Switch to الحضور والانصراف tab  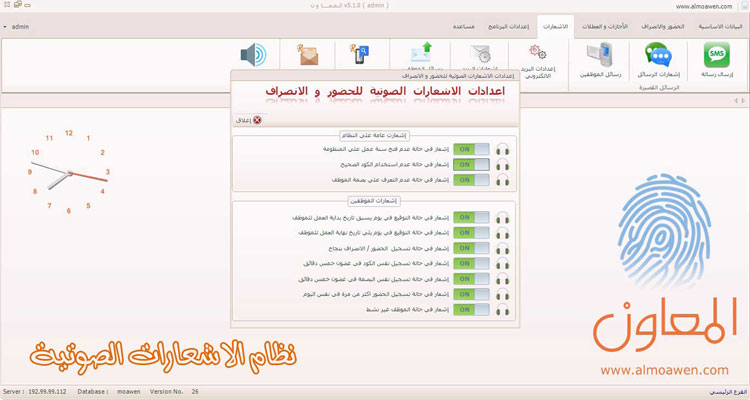coord(662,27)
